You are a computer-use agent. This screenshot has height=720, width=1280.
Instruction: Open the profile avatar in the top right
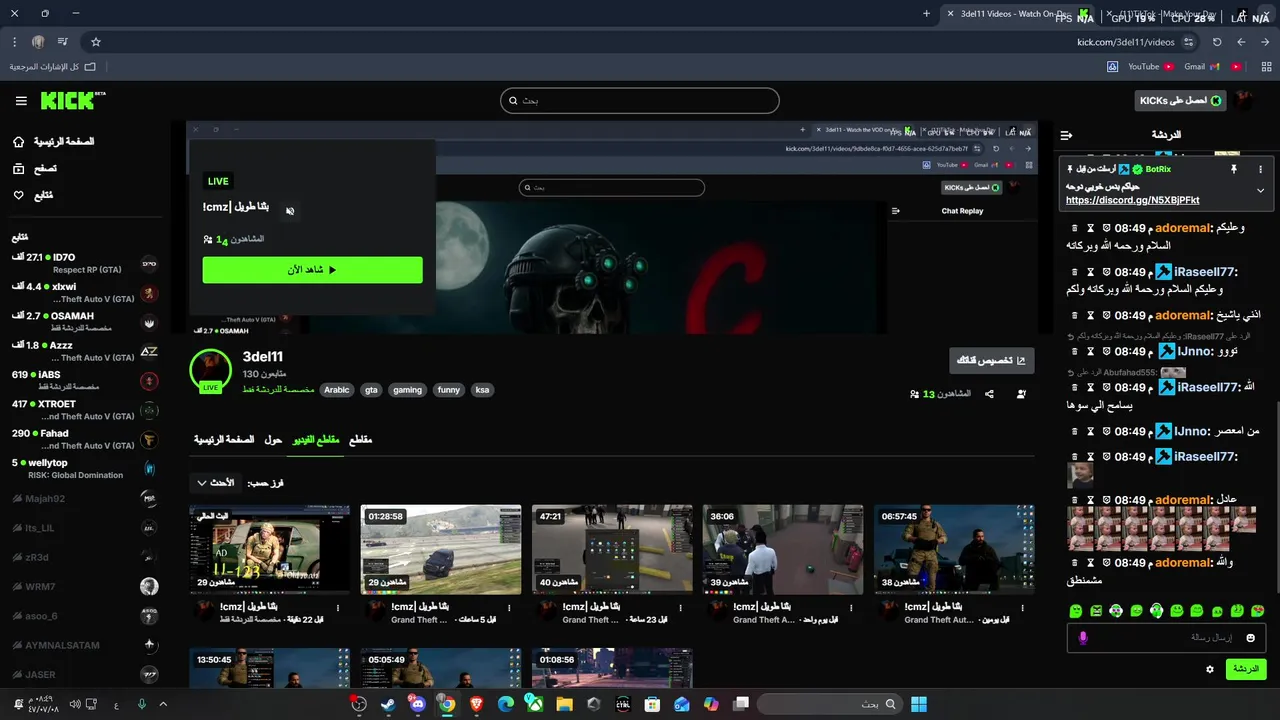1244,101
